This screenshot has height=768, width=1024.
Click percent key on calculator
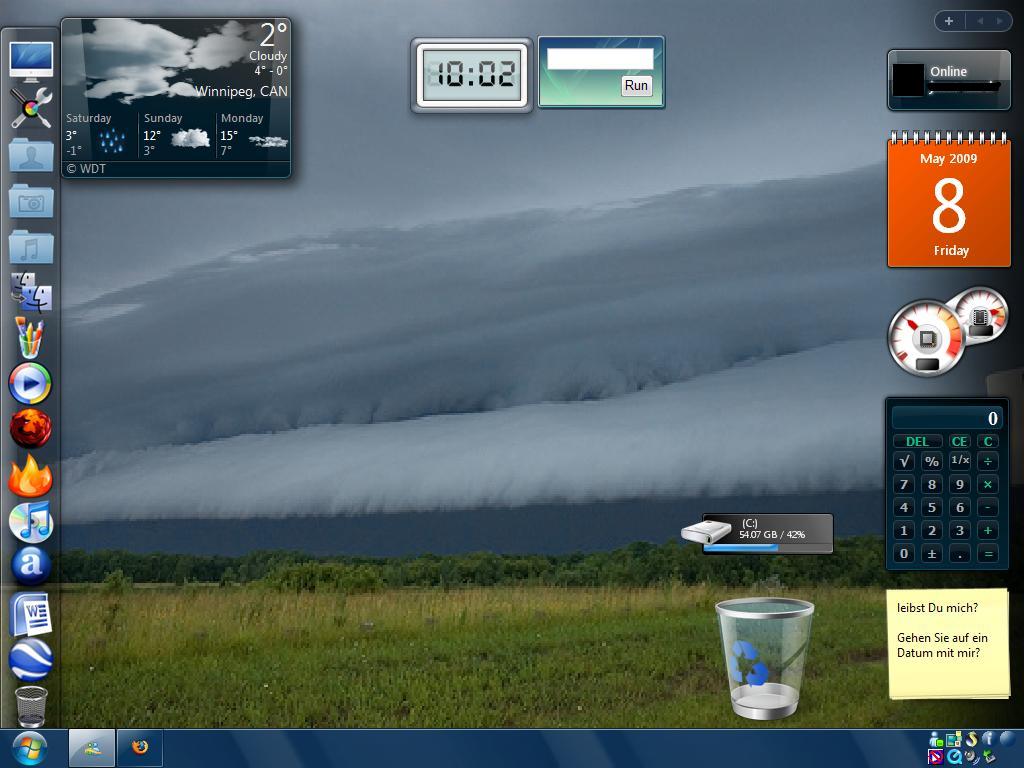[x=932, y=461]
